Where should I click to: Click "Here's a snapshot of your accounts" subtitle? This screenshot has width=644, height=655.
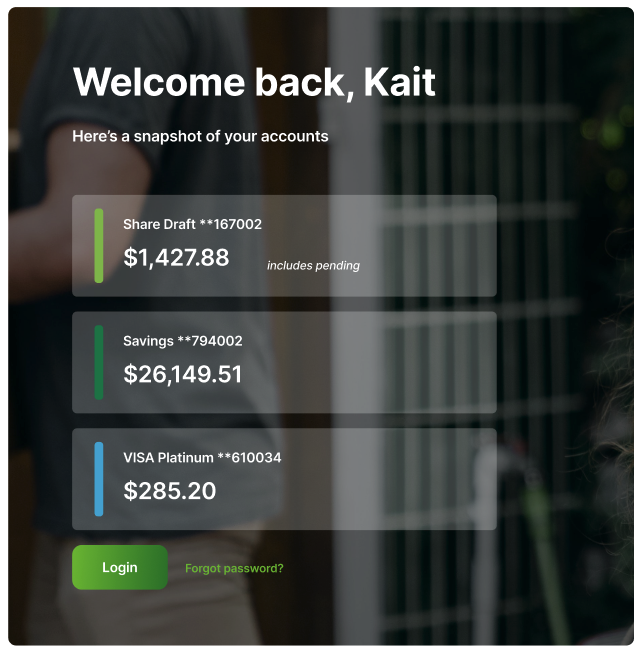200,137
